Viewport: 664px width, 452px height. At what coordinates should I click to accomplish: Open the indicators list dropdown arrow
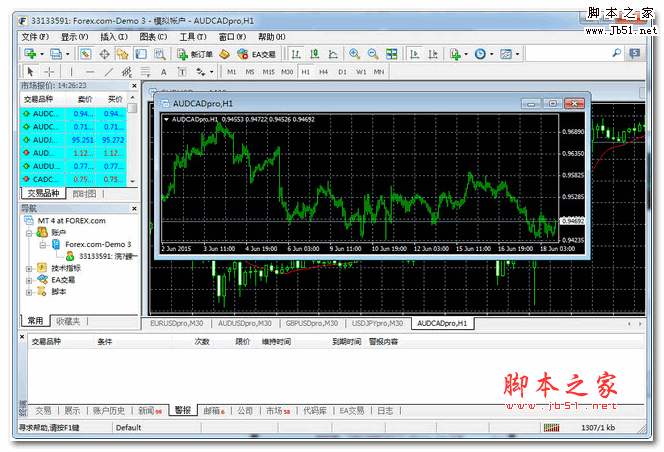point(466,54)
